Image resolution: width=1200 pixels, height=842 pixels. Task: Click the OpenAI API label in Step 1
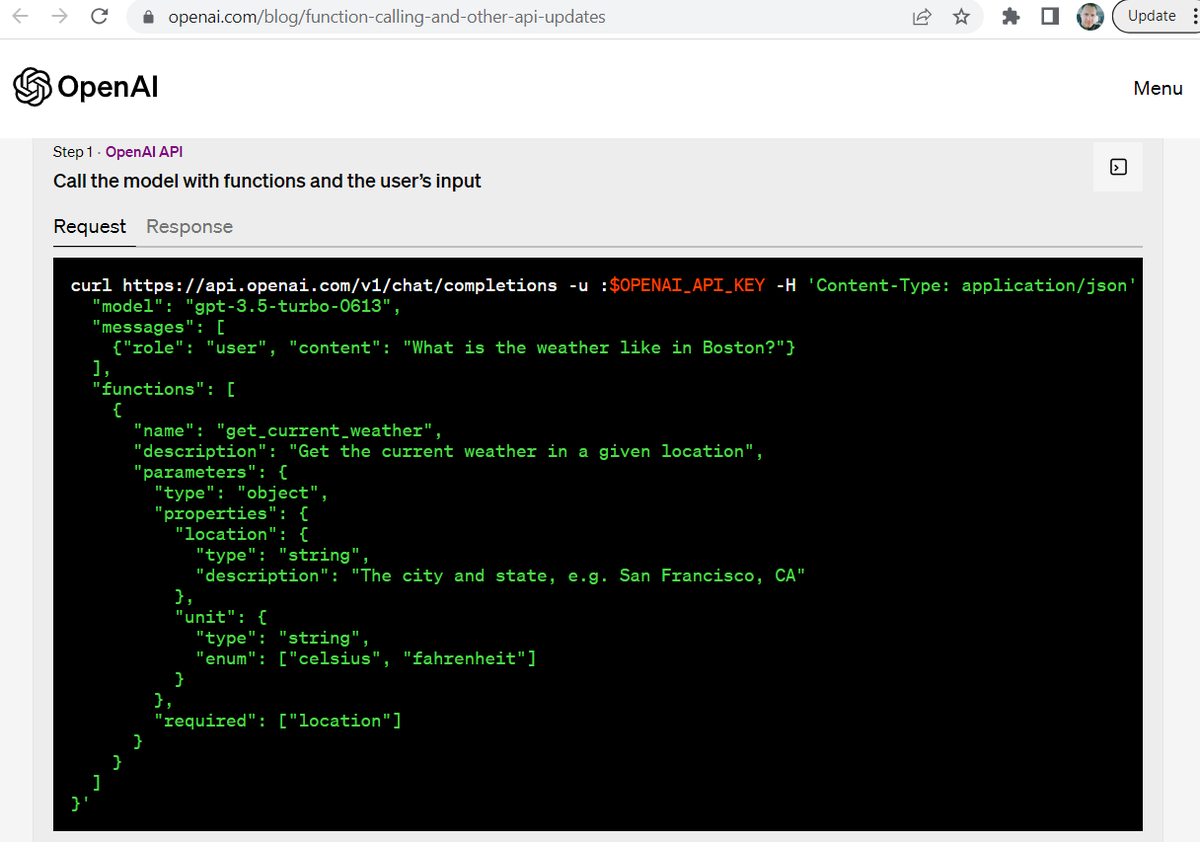point(144,152)
